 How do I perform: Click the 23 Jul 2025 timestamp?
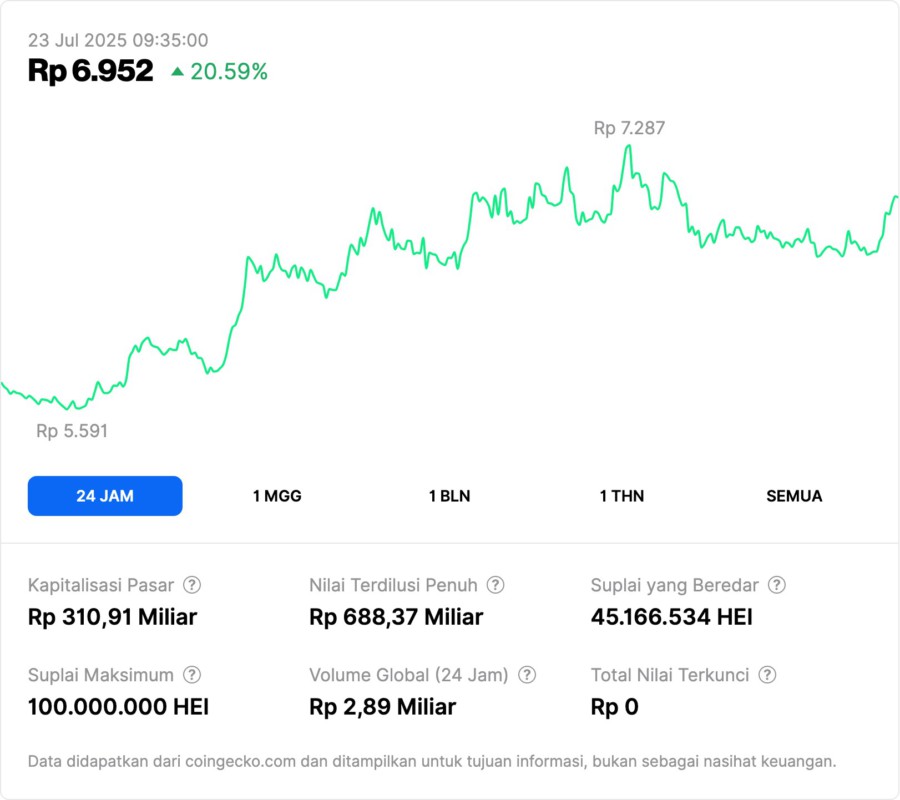pyautogui.click(x=118, y=40)
